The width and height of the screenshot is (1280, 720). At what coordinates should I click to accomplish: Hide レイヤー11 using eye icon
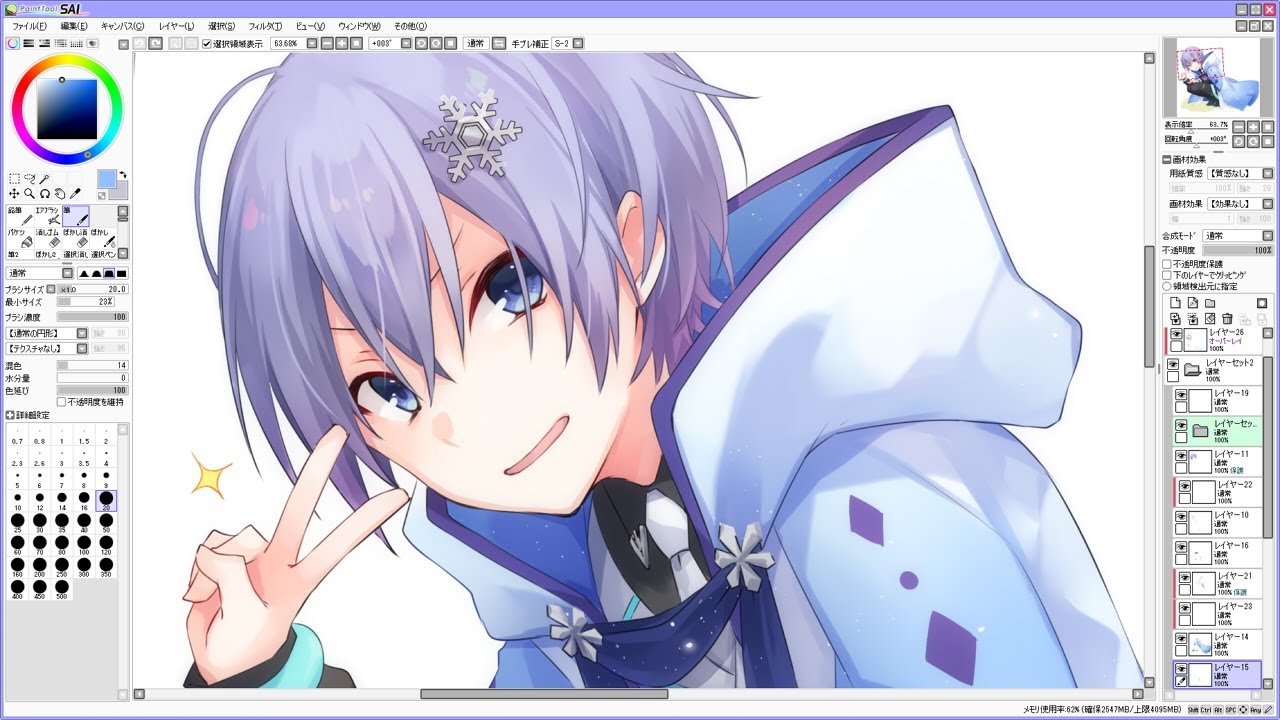click(x=1181, y=456)
